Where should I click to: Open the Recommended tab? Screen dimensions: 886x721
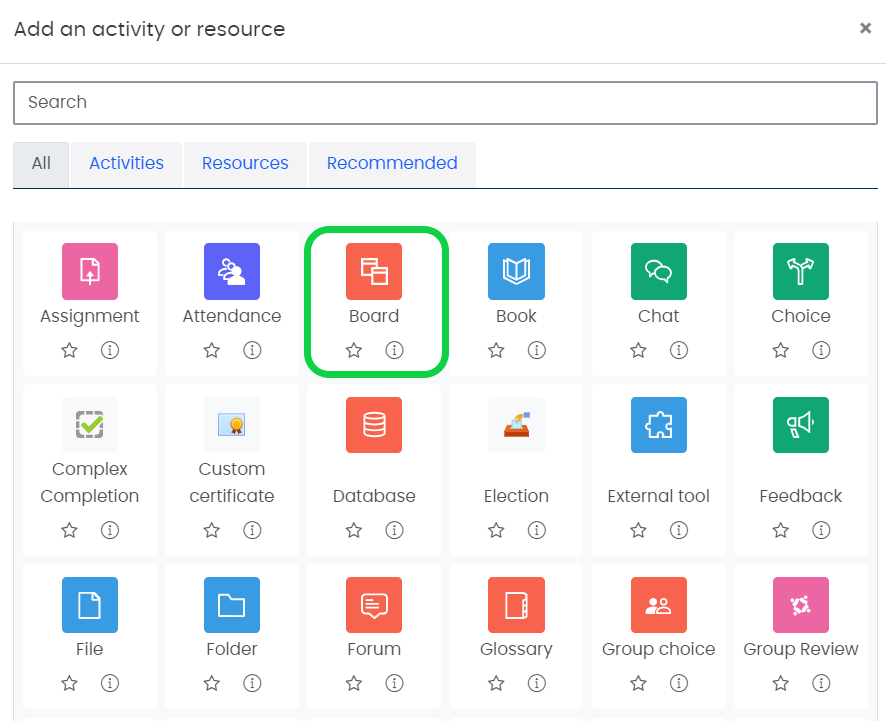point(392,163)
